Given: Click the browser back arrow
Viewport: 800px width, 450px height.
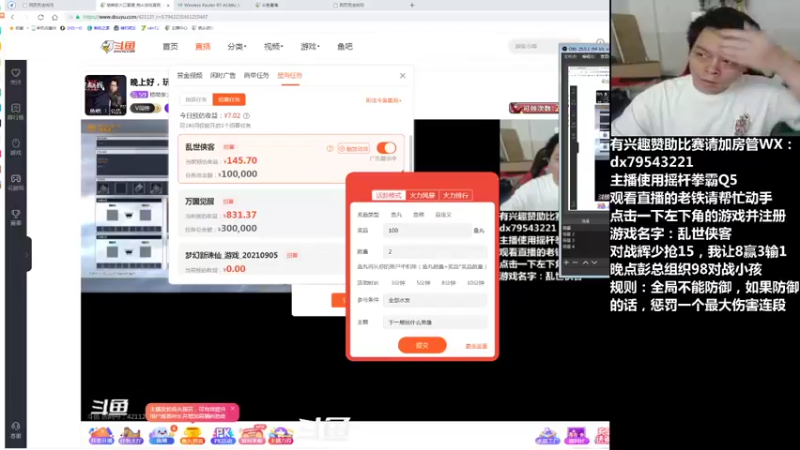Looking at the screenshot, I should (x=13, y=17).
